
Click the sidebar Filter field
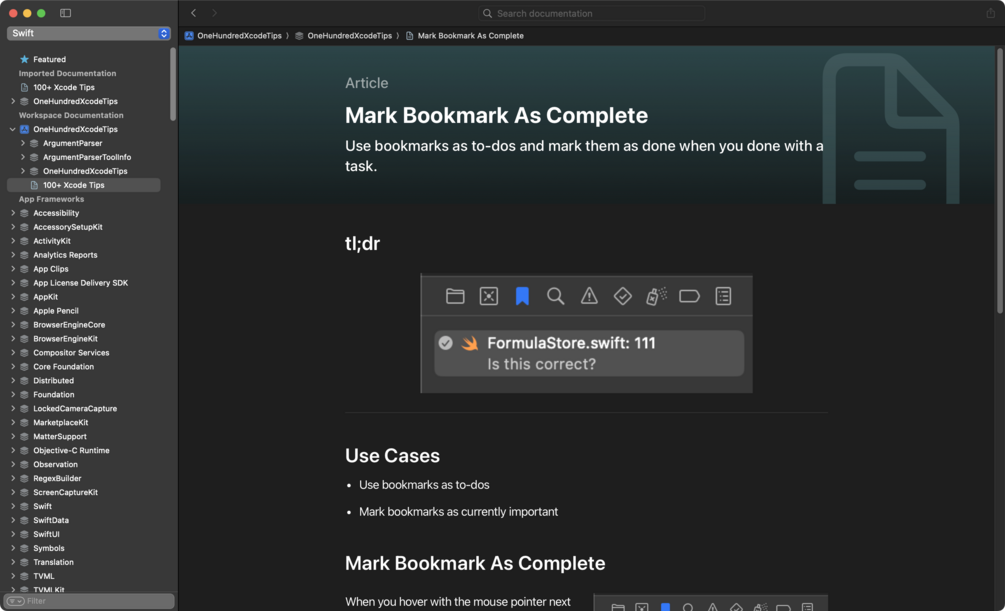pyautogui.click(x=89, y=601)
